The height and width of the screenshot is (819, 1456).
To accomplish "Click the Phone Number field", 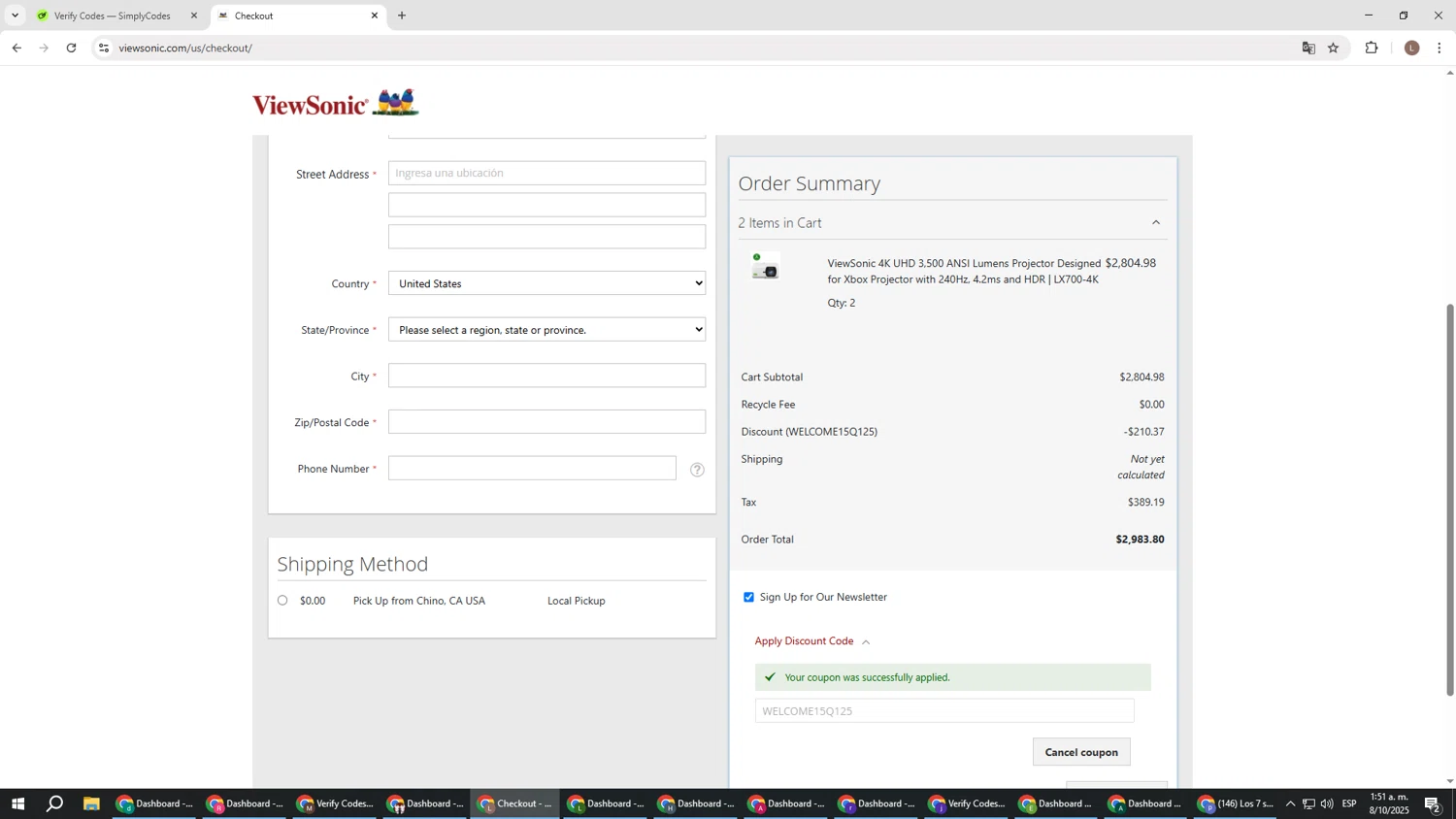I will (532, 469).
